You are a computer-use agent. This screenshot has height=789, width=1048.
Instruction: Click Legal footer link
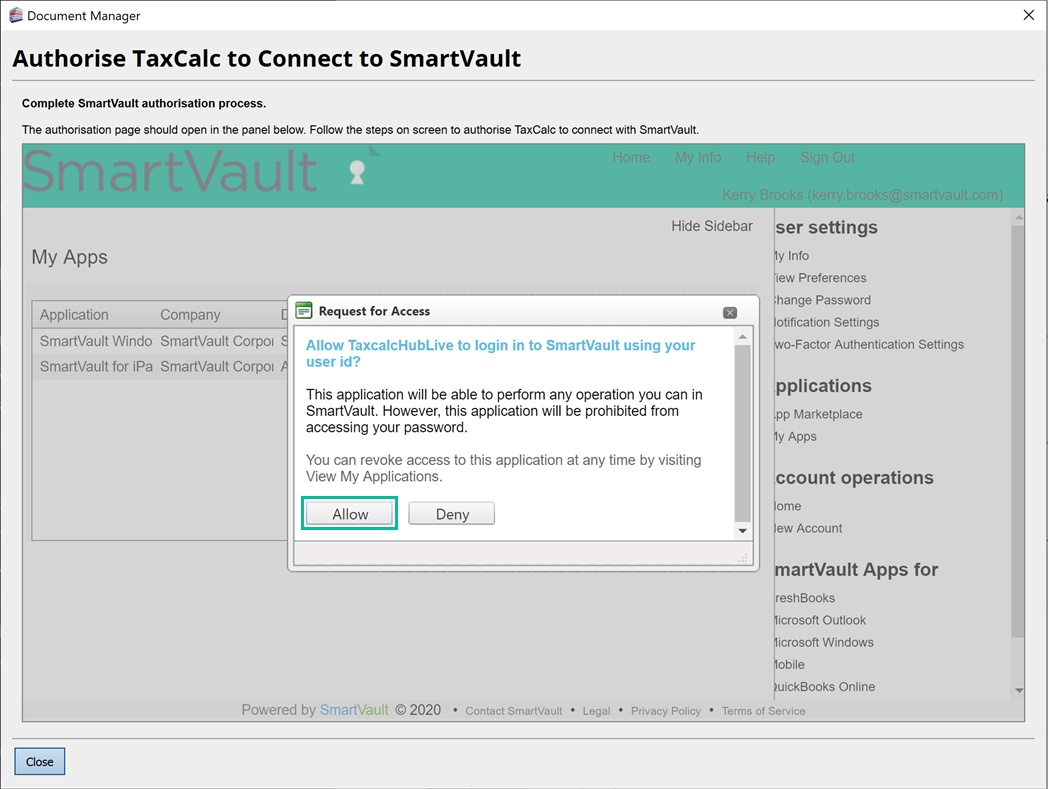click(x=596, y=711)
